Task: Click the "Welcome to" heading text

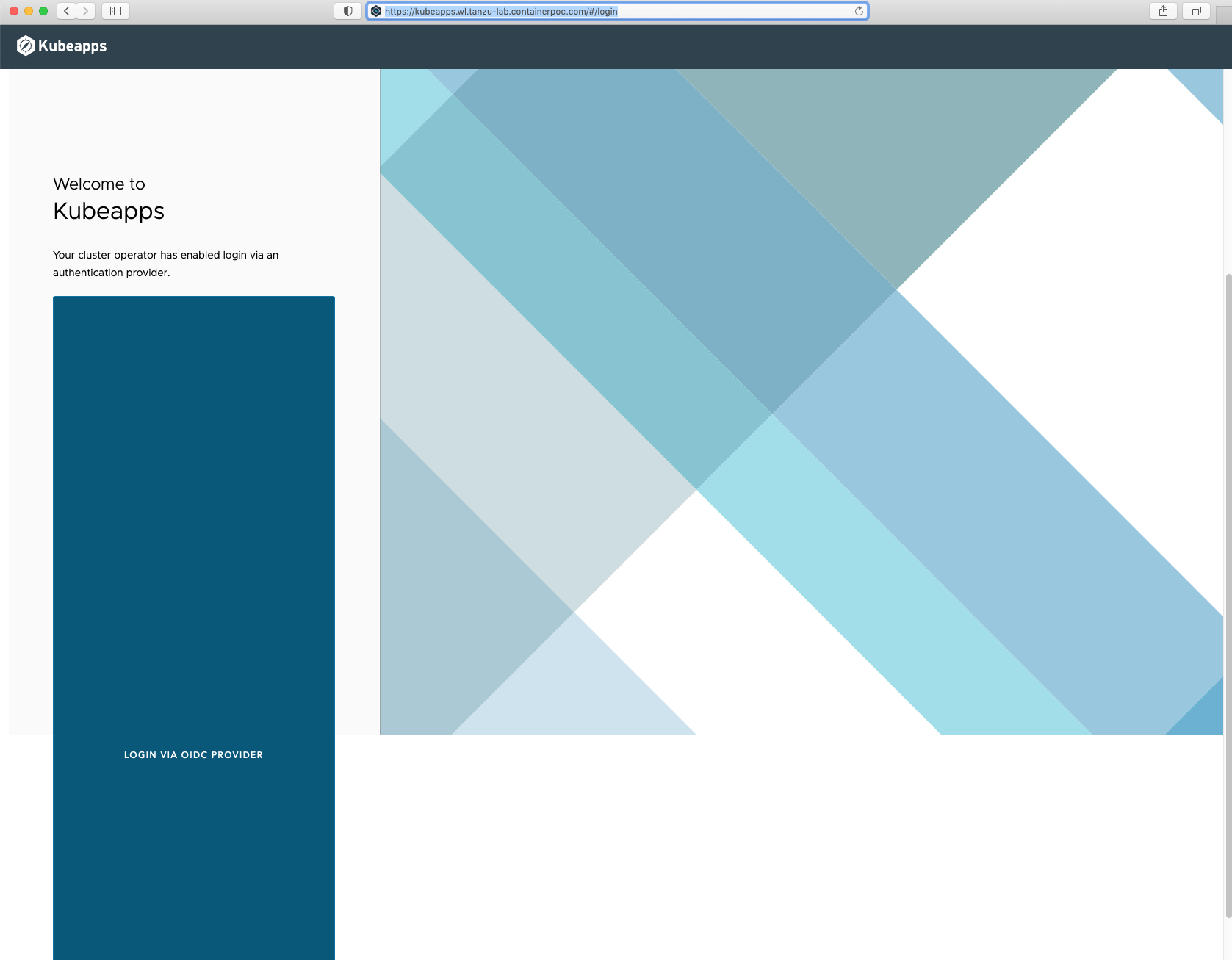Action: (99, 184)
